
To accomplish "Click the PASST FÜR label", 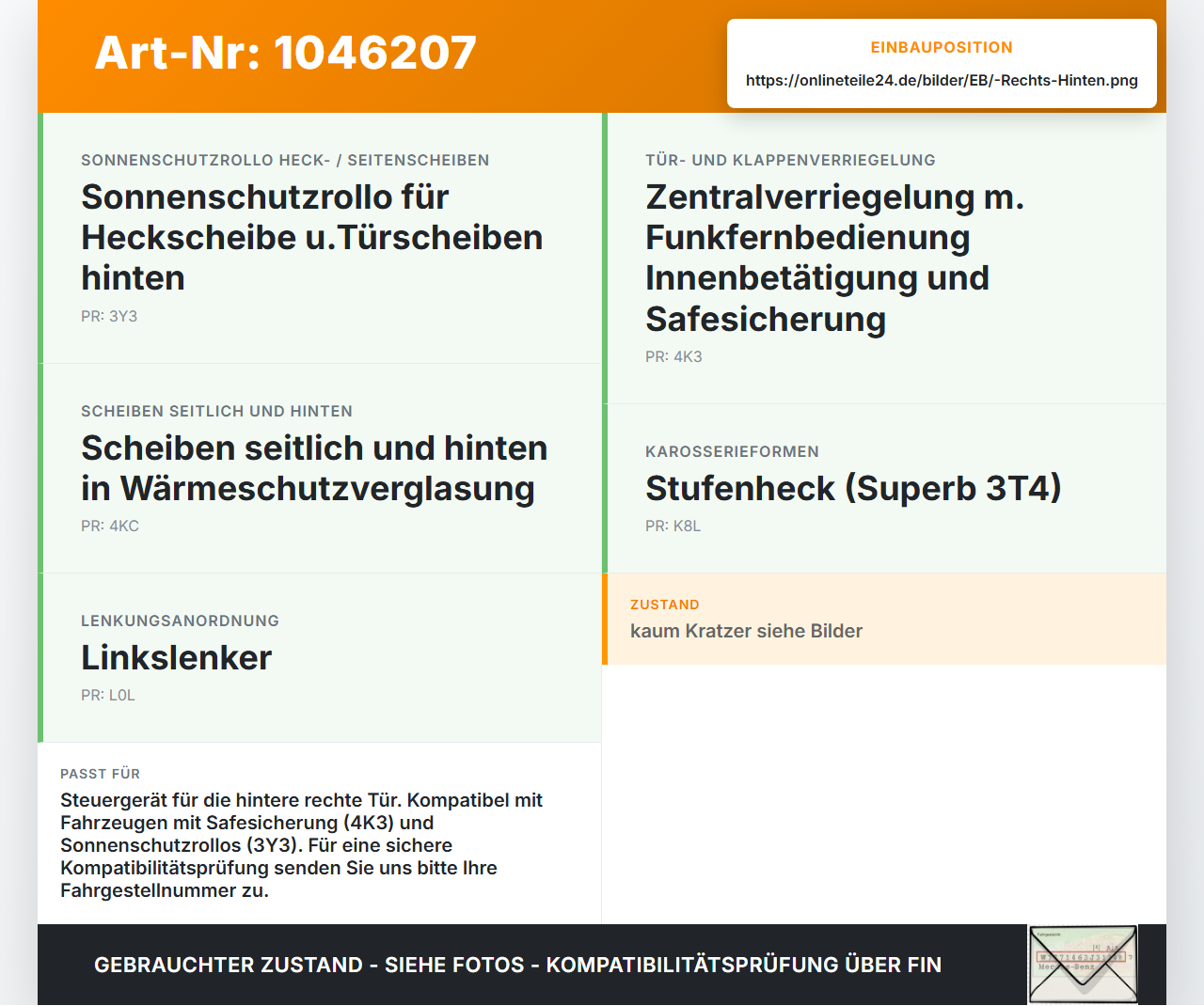I will pyautogui.click(x=100, y=775).
